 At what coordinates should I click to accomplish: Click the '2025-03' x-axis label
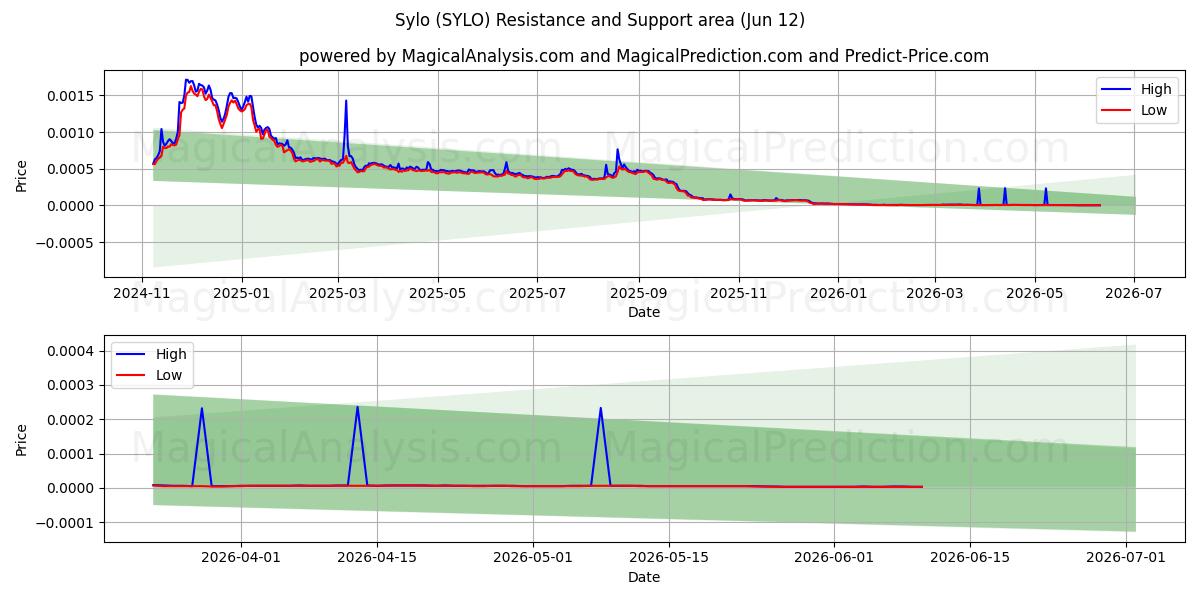click(338, 293)
